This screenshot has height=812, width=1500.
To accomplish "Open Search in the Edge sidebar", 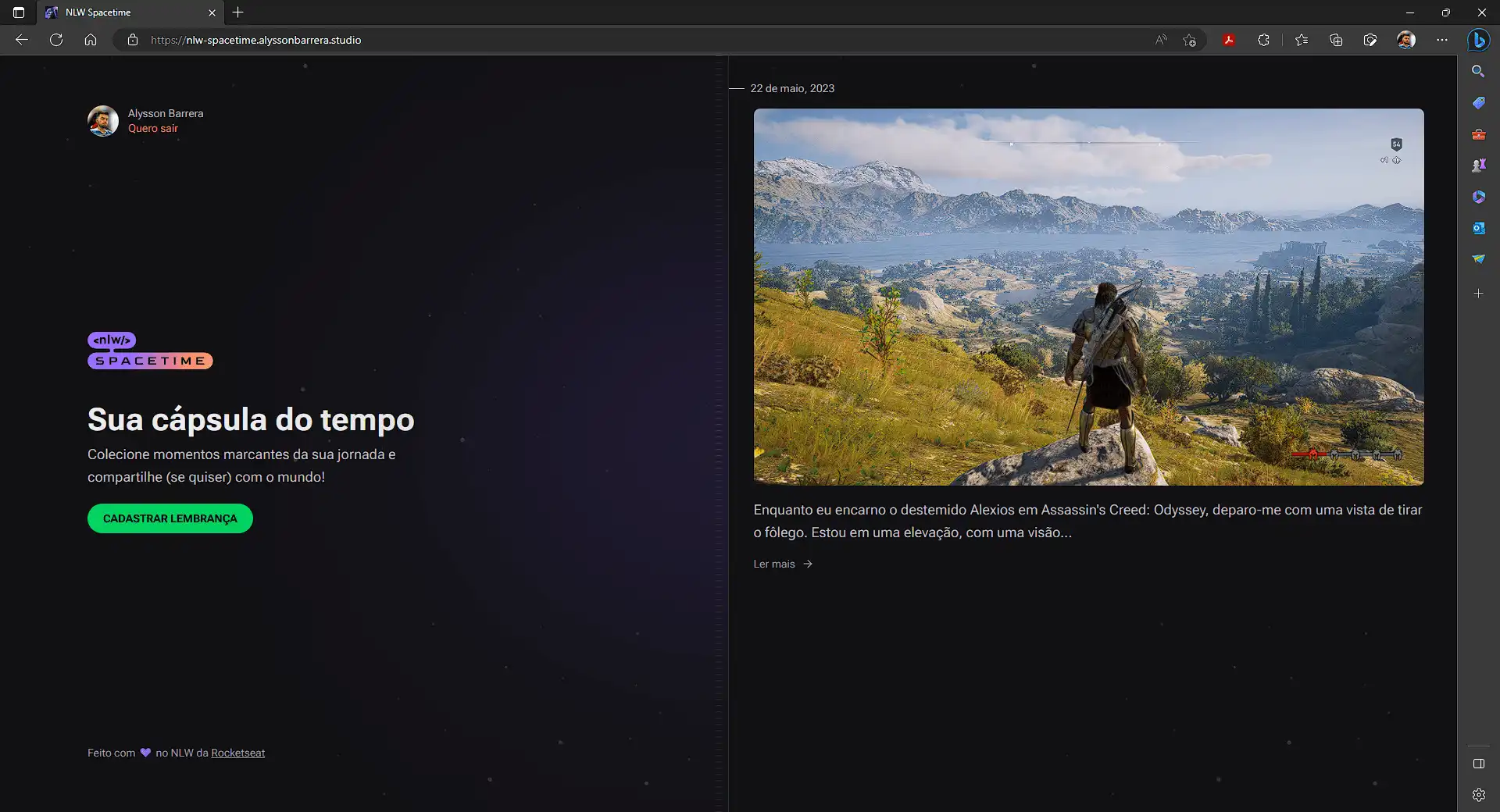I will [1479, 71].
